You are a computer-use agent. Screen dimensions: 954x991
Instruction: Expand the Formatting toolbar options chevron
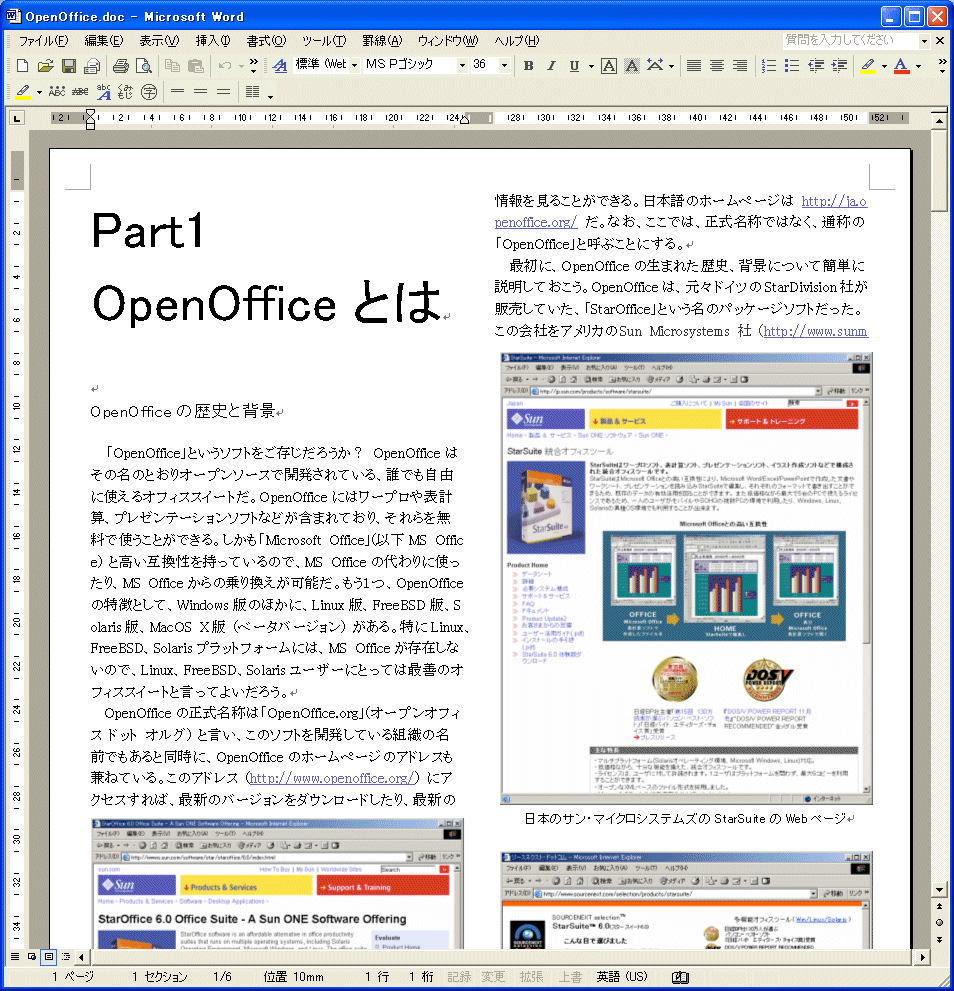point(942,65)
